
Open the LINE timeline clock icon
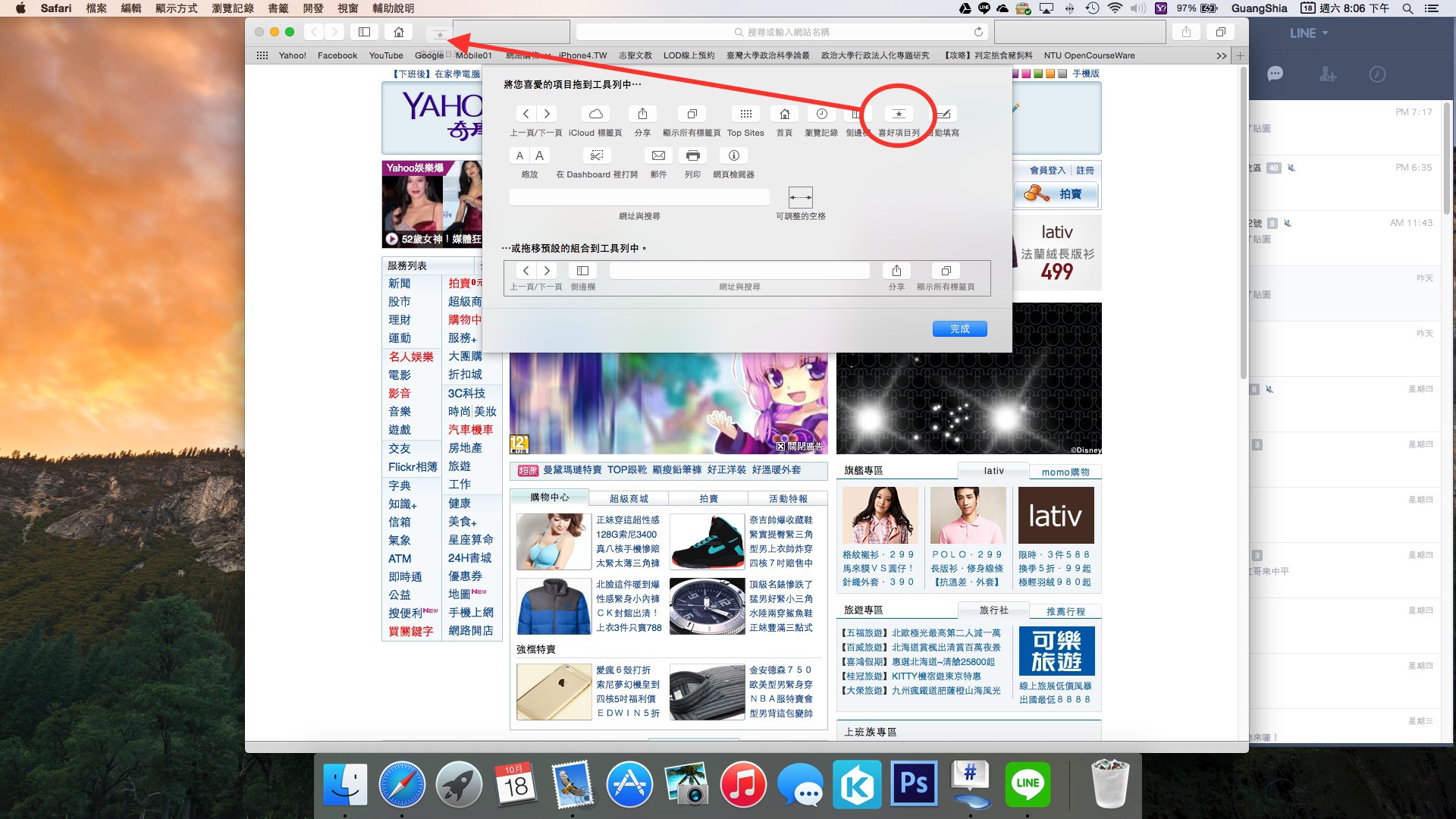(x=1377, y=74)
